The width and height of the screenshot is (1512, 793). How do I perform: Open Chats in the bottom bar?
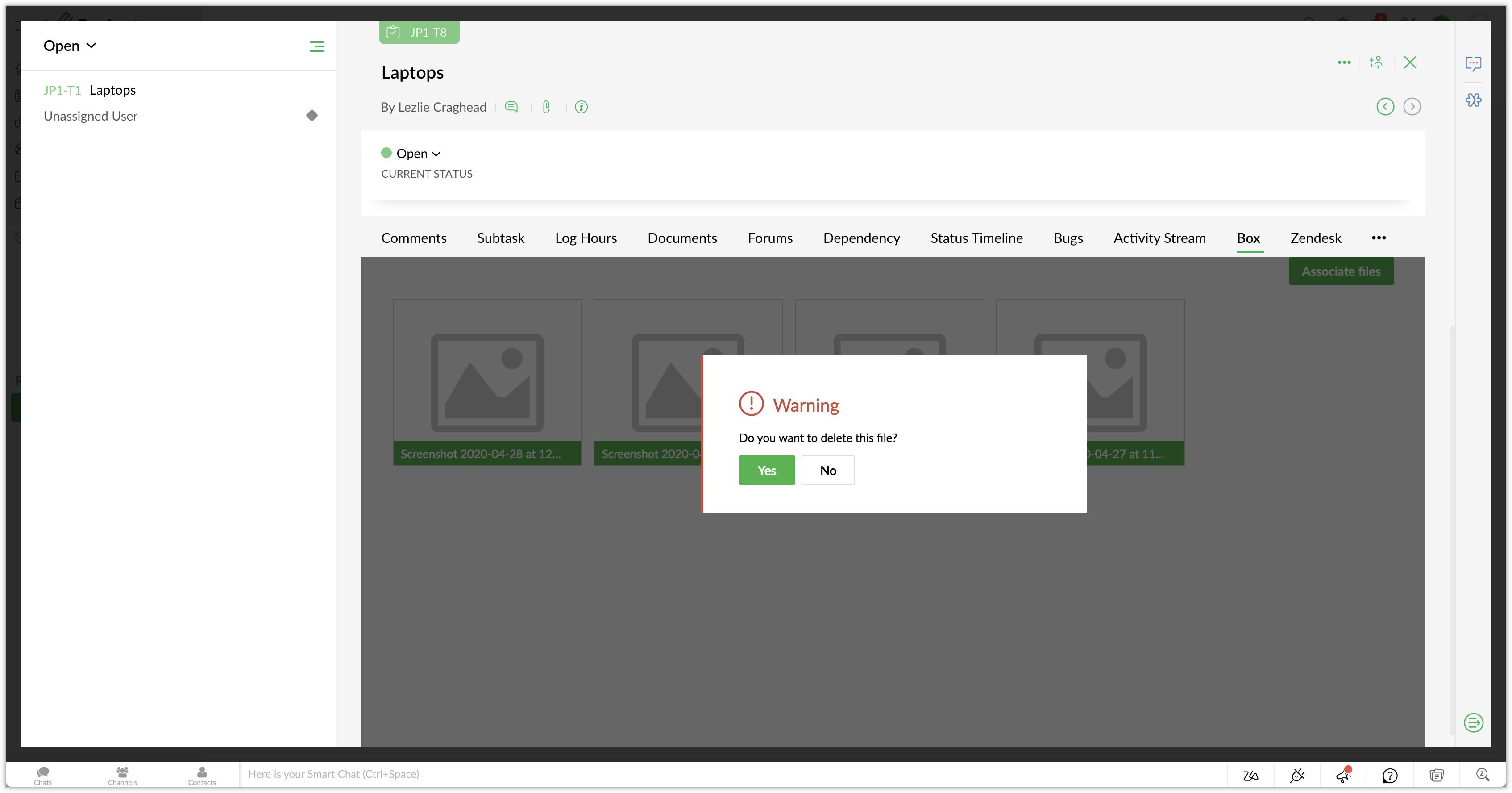pyautogui.click(x=43, y=776)
